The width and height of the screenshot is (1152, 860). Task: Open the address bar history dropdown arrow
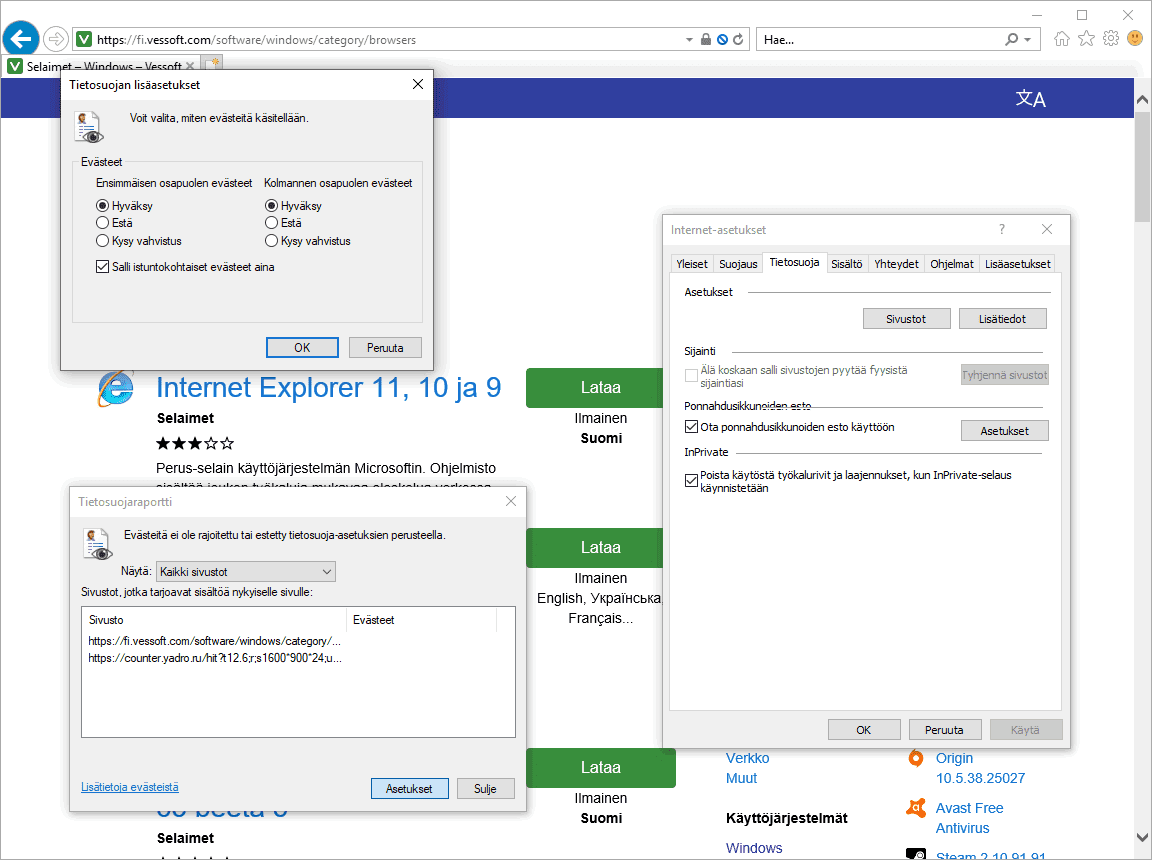[689, 40]
